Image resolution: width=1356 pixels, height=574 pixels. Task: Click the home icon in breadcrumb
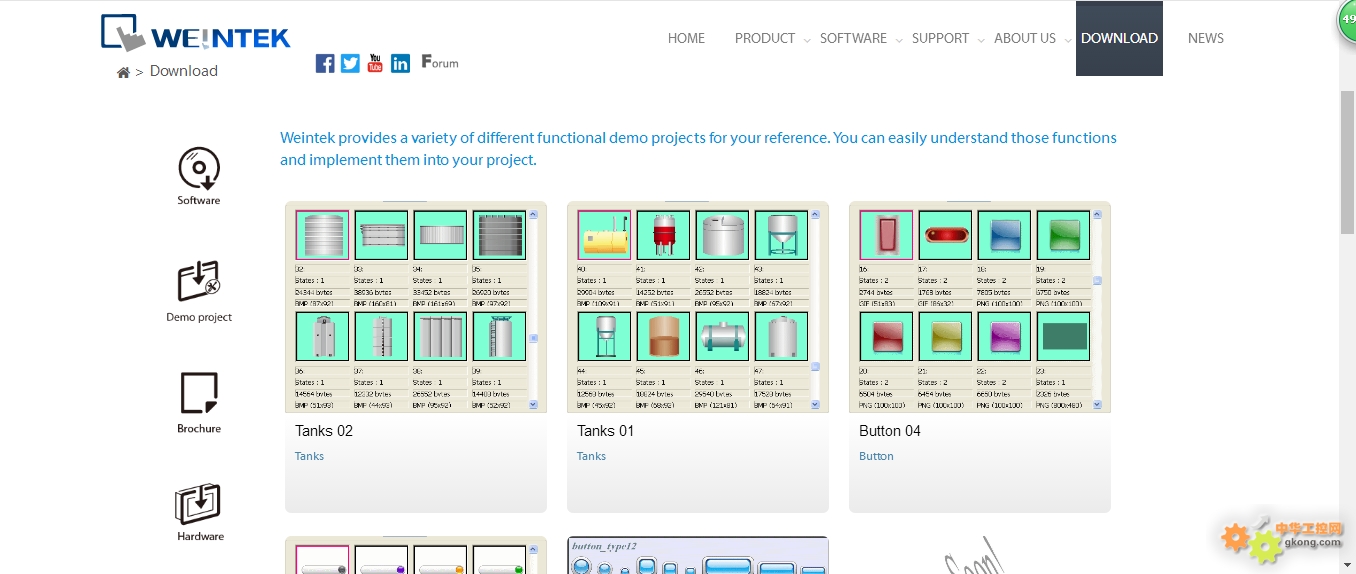pyautogui.click(x=123, y=72)
